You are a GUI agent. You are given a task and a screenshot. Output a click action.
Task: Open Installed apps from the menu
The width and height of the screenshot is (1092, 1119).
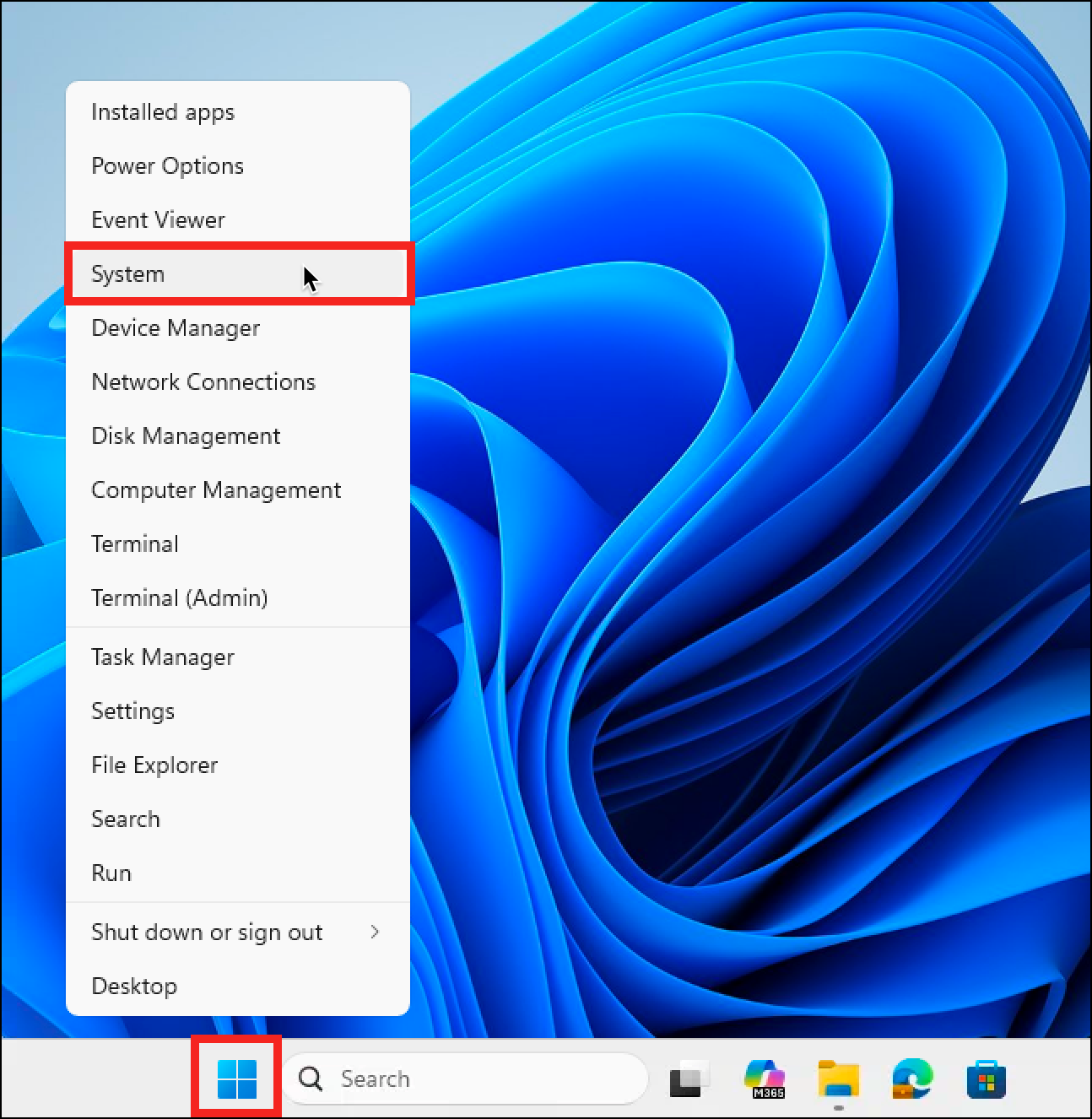(163, 112)
